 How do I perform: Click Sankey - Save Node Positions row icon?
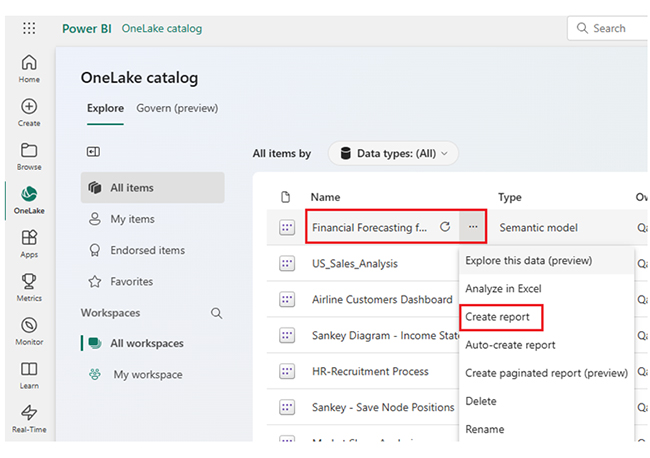287,407
